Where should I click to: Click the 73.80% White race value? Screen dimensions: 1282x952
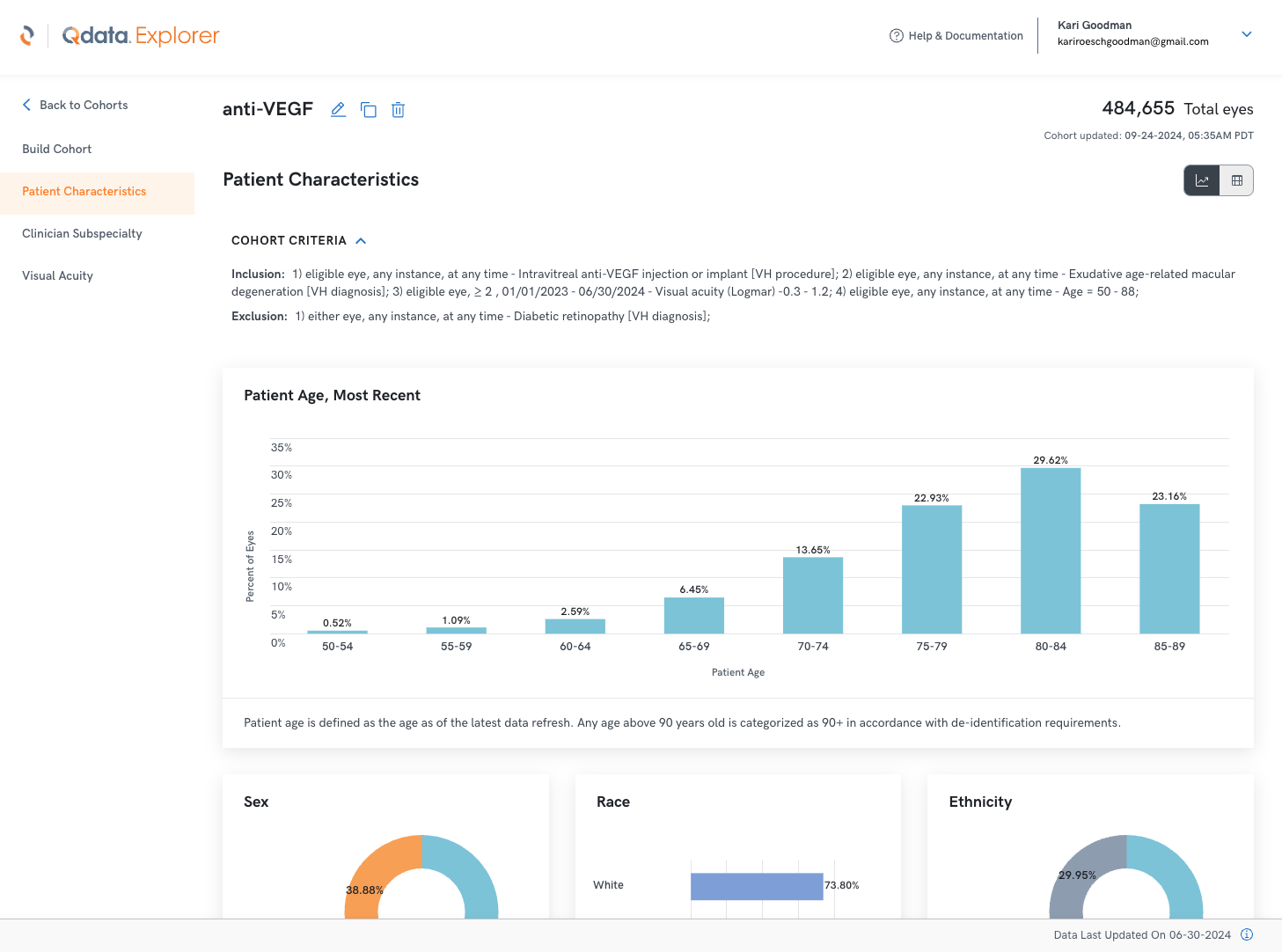click(842, 885)
